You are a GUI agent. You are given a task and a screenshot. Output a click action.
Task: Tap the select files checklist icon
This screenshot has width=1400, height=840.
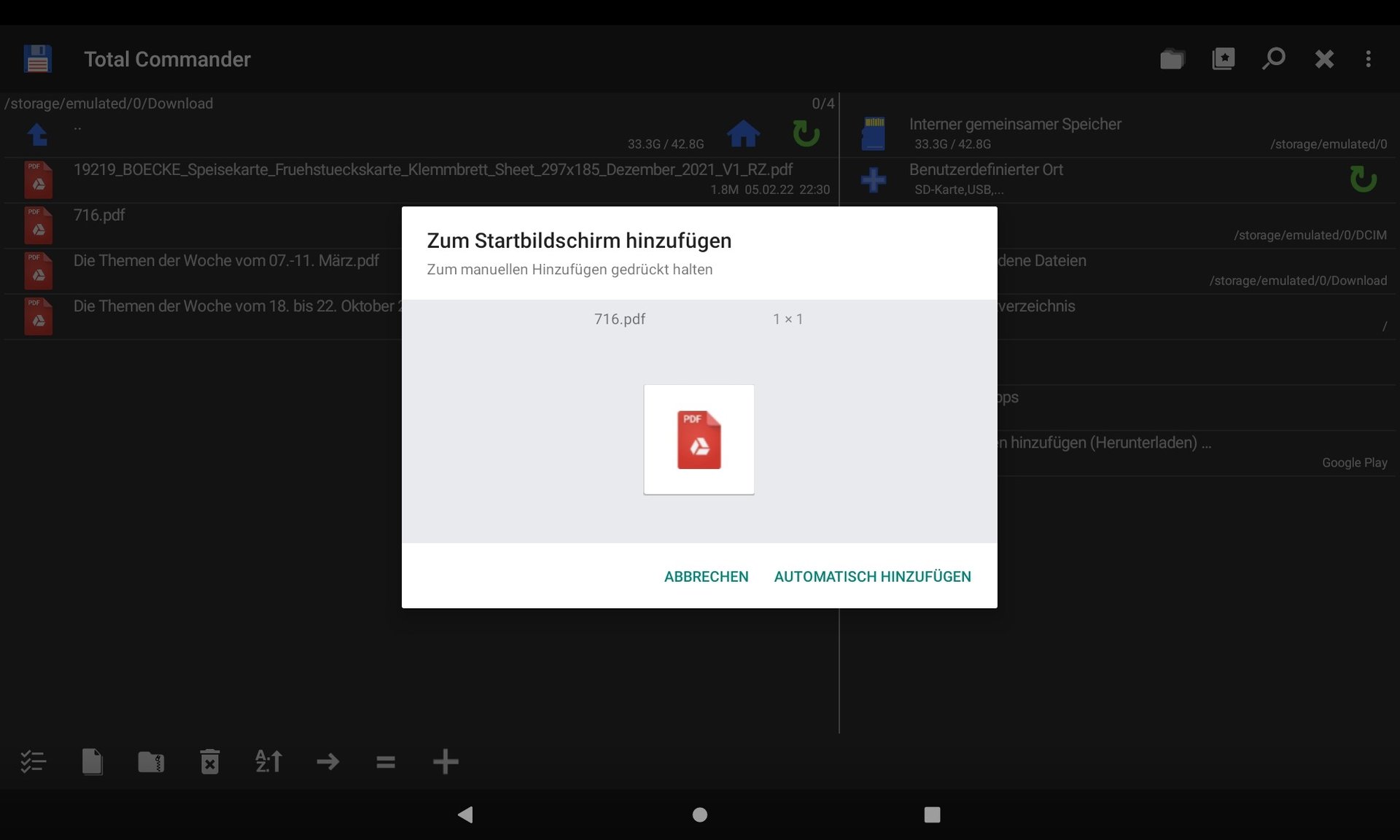(33, 762)
